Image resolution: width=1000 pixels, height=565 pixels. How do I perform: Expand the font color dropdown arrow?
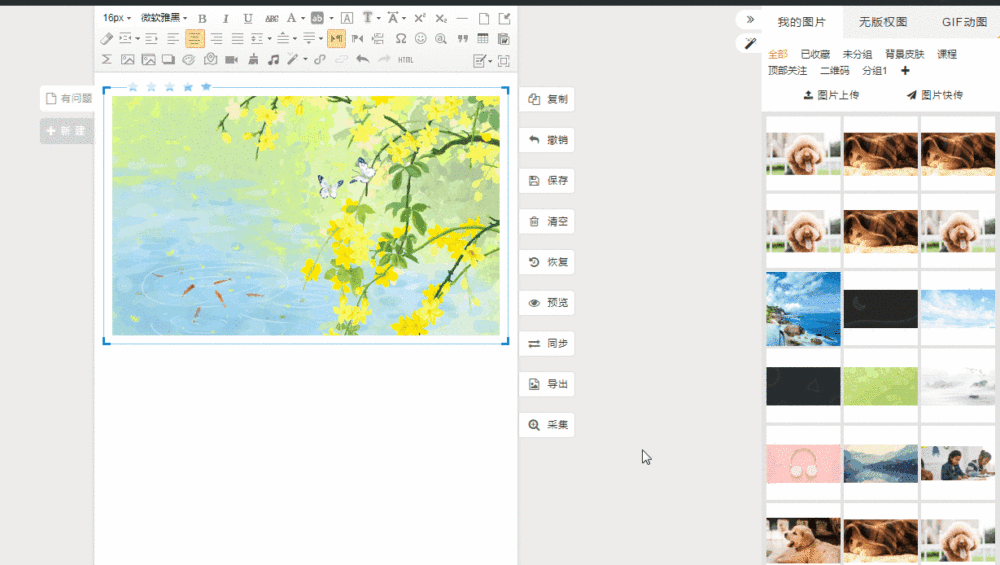coord(302,18)
